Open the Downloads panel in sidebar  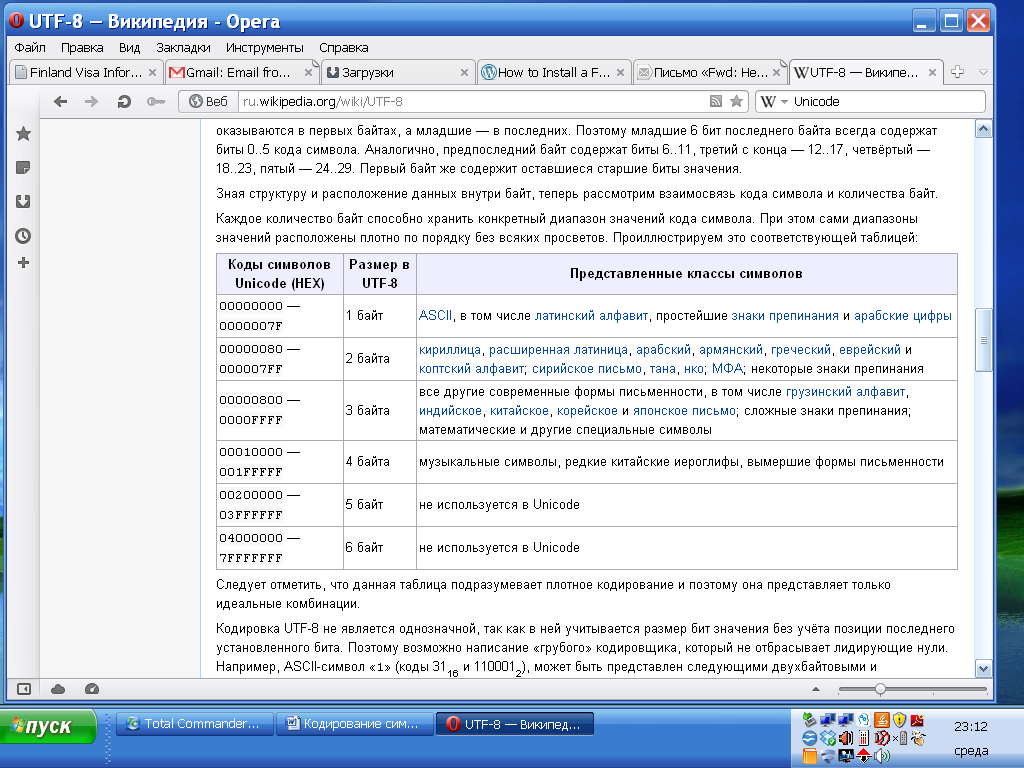pos(24,202)
